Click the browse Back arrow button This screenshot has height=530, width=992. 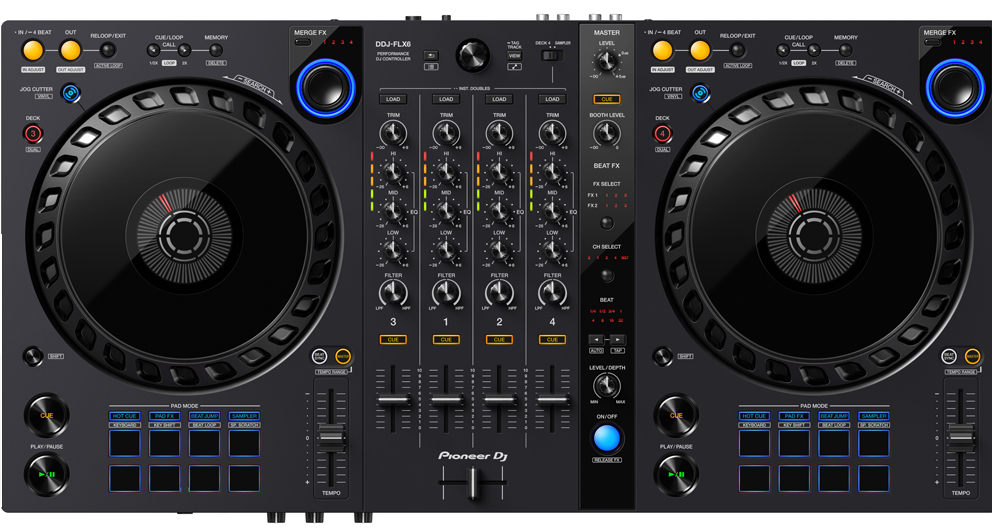[431, 56]
